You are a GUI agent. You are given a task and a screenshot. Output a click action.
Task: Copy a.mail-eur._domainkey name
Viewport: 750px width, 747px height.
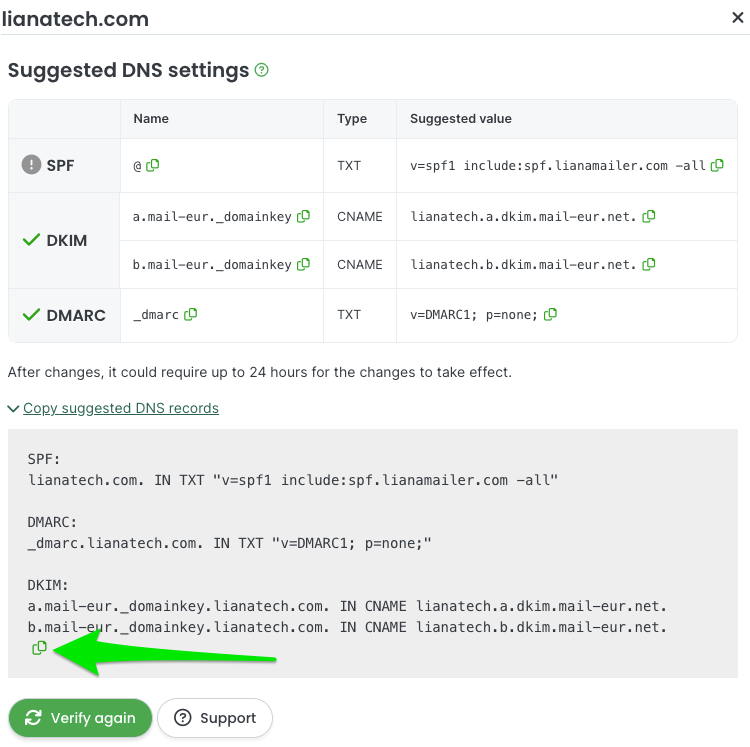303,217
